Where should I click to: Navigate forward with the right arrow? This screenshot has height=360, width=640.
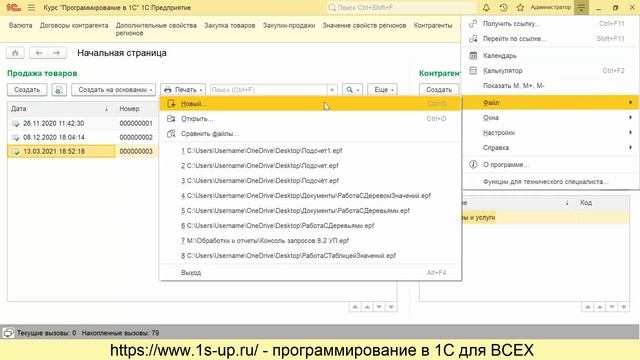[x=56, y=53]
